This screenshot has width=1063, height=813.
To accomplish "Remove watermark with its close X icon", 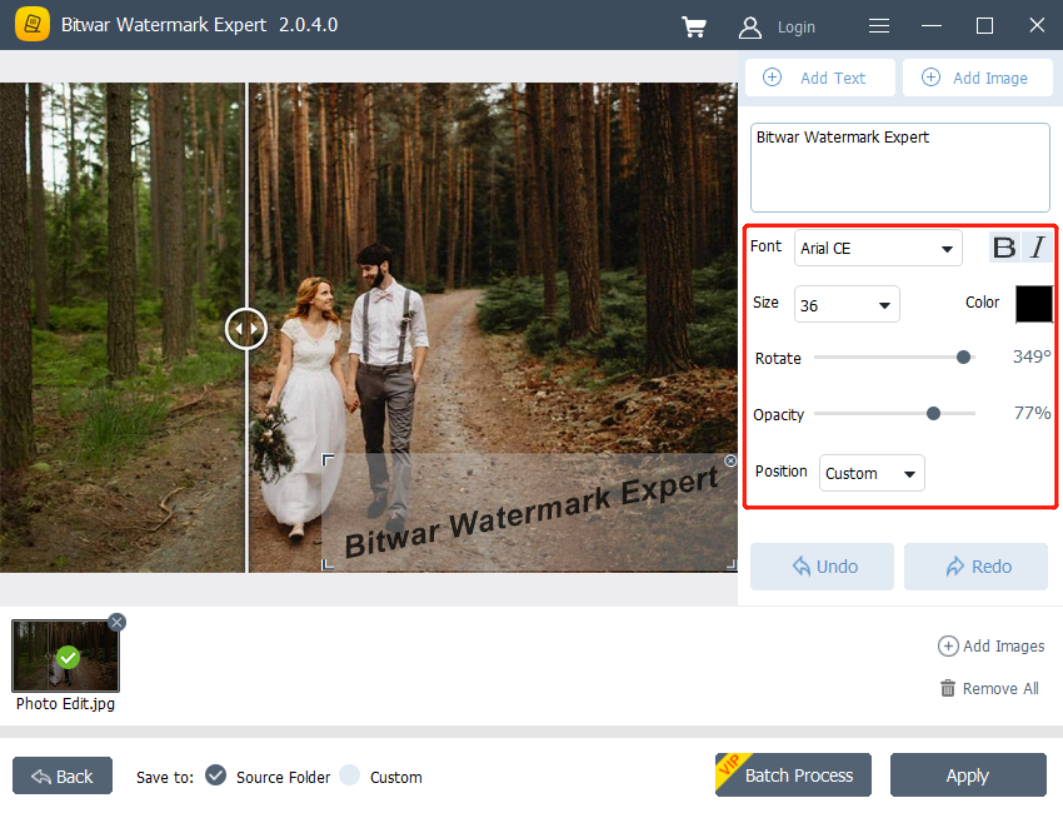I will pos(730,461).
